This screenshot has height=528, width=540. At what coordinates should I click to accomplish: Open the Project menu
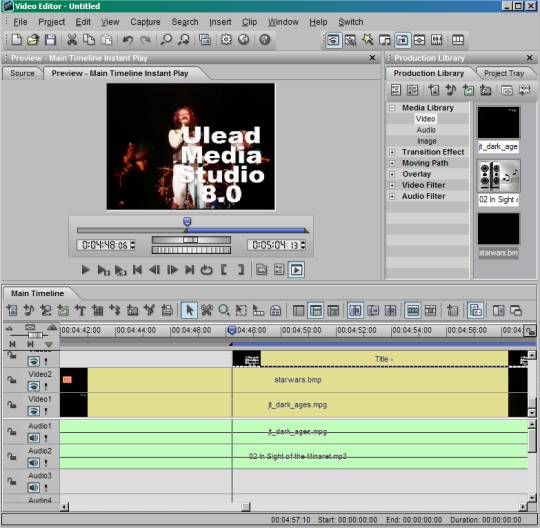click(x=52, y=22)
